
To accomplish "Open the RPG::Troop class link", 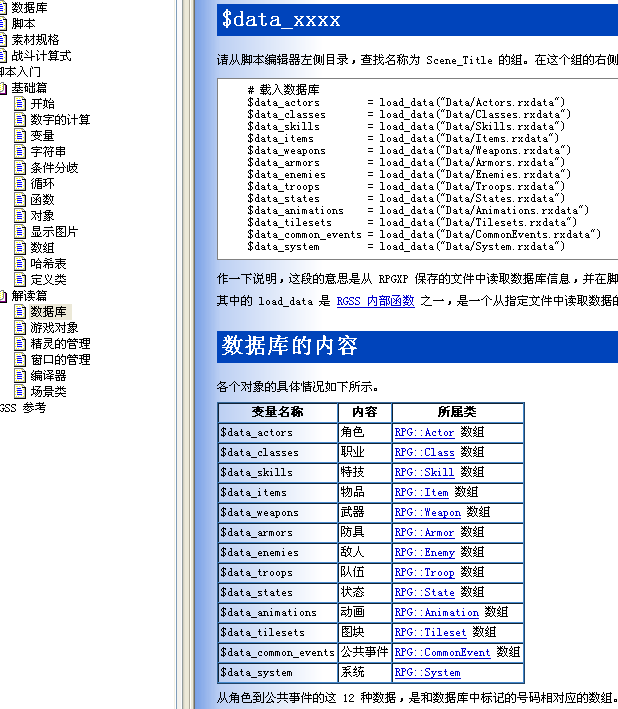I will point(424,572).
